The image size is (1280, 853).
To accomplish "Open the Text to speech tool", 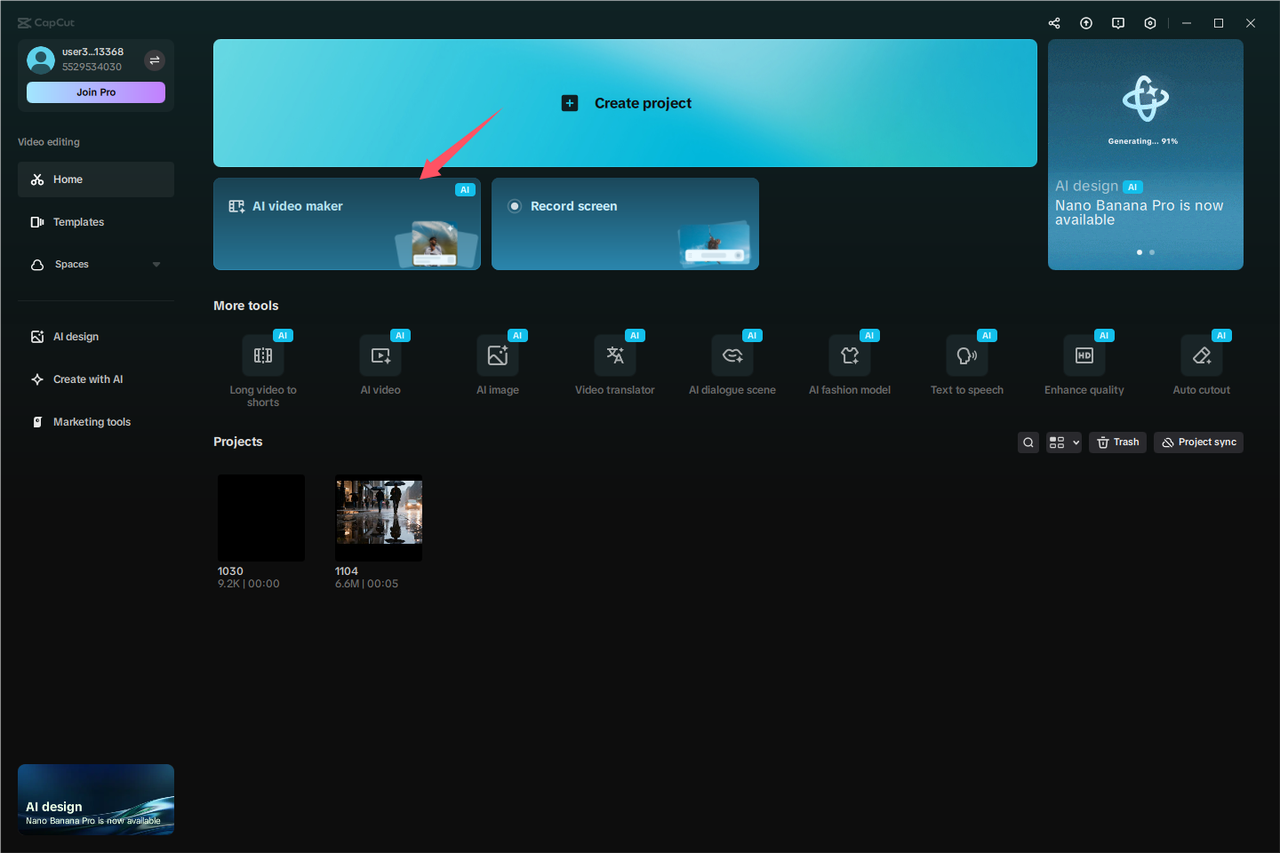I will point(967,360).
